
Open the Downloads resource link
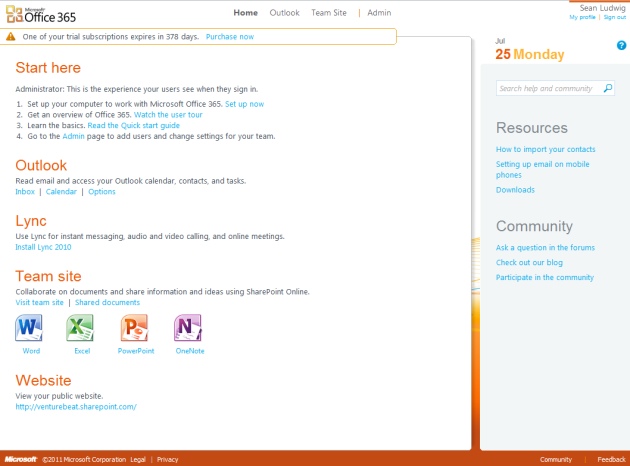click(x=515, y=190)
